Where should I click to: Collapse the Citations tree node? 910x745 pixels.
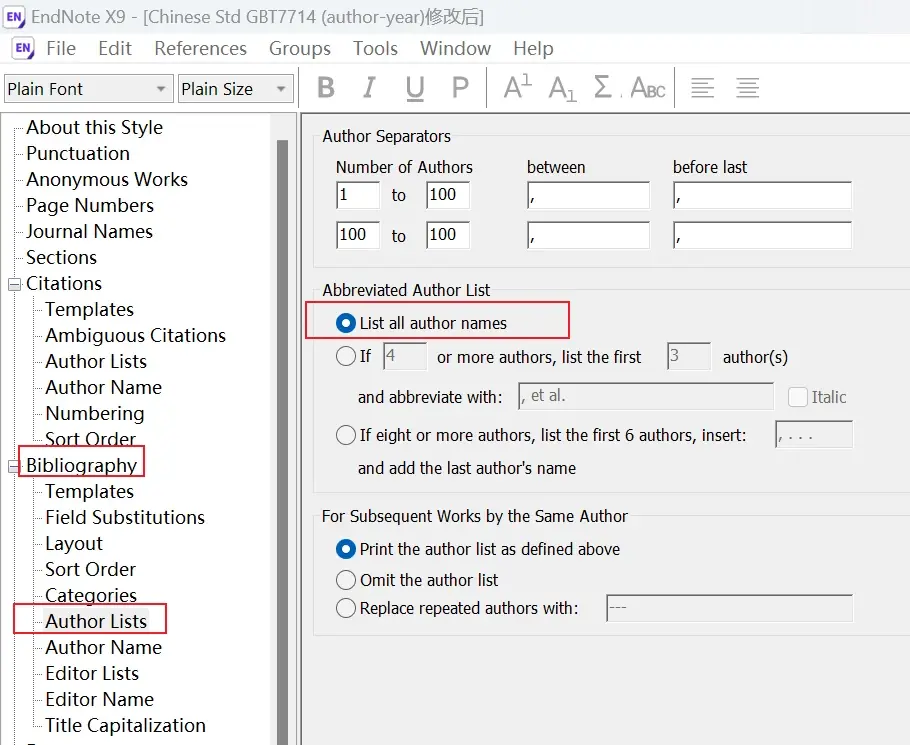(14, 284)
